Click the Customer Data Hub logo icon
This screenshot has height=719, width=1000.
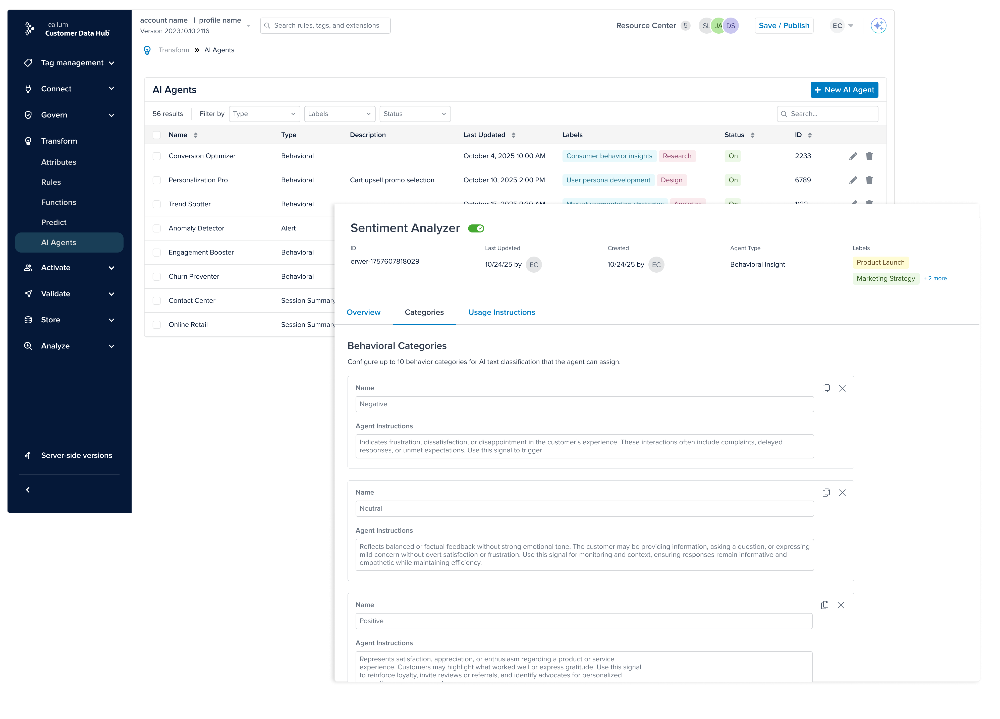pyautogui.click(x=27, y=27)
